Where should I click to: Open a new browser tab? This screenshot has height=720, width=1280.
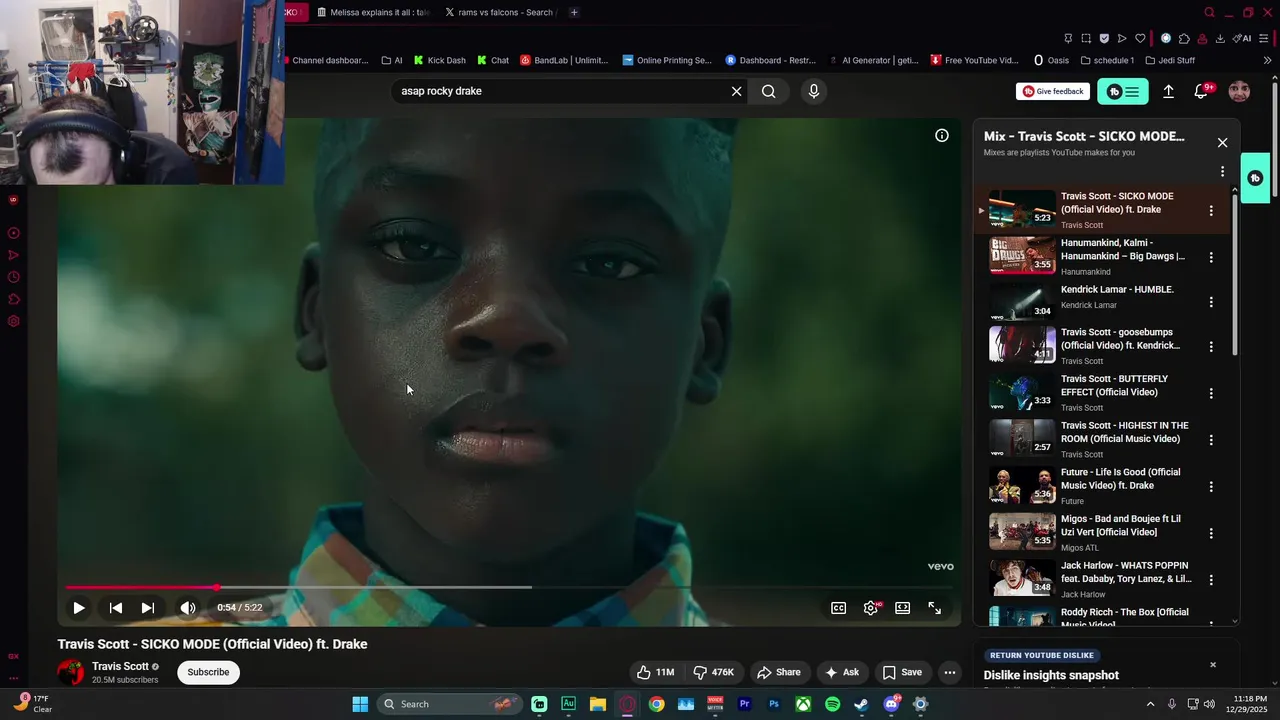(x=574, y=12)
